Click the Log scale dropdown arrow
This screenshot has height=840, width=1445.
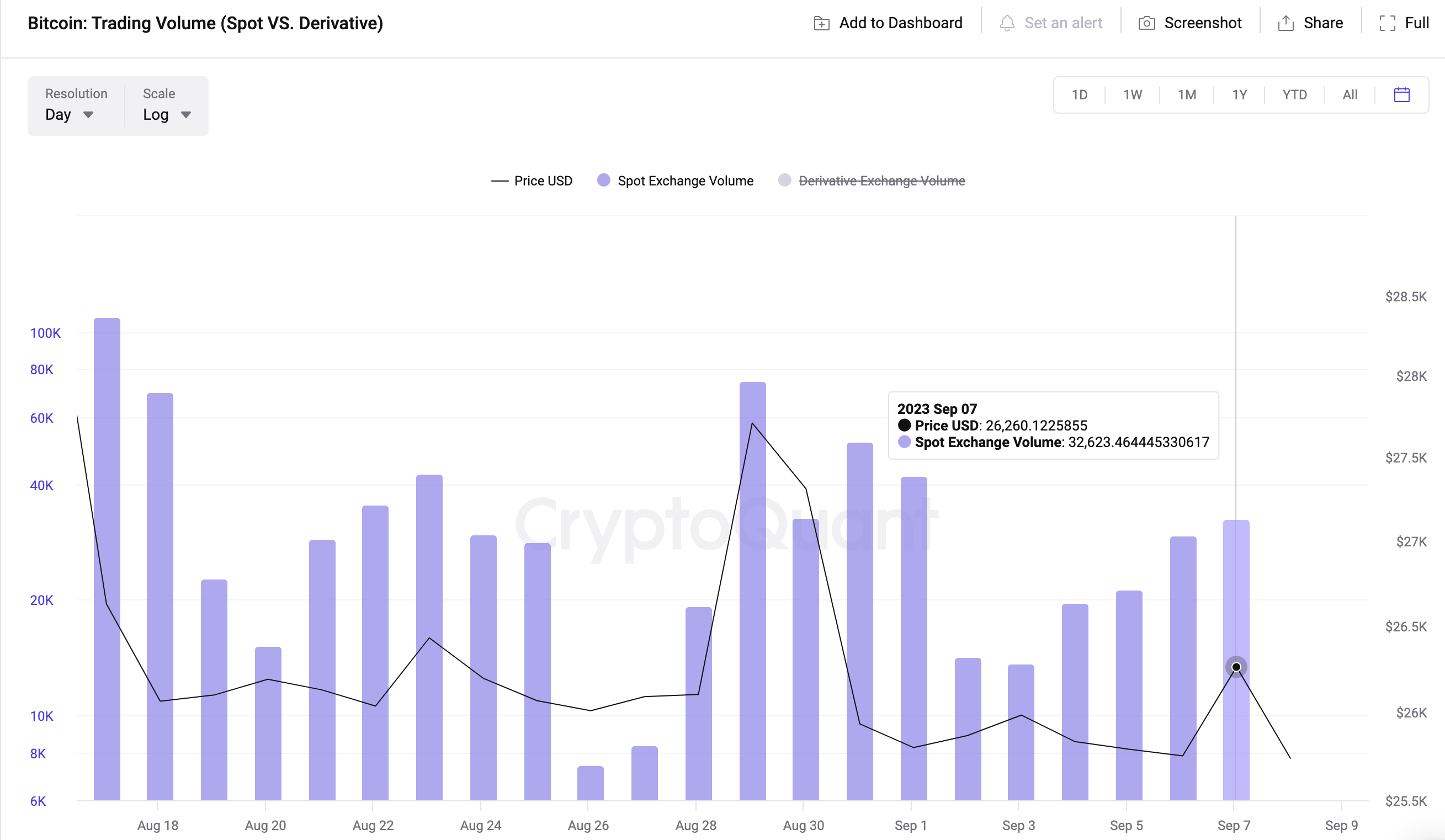click(x=186, y=115)
